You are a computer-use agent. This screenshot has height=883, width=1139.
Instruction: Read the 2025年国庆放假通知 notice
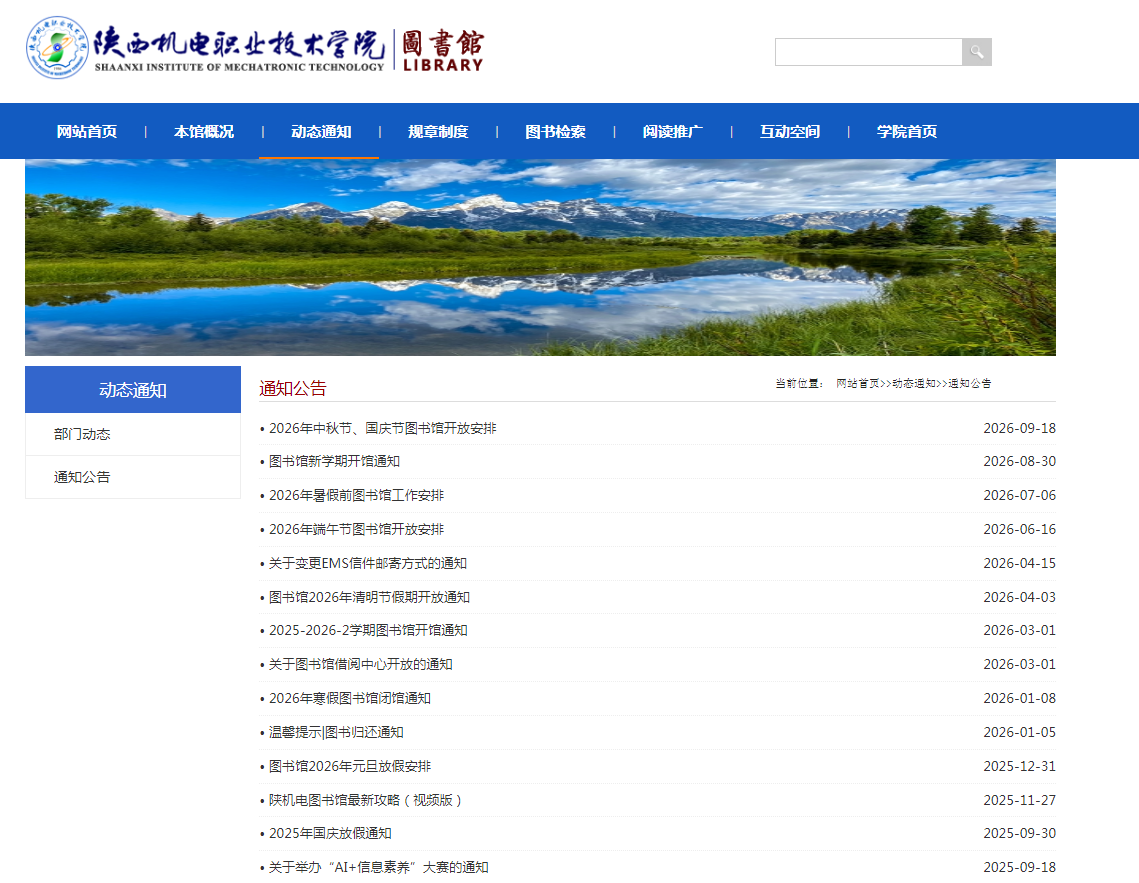[330, 834]
